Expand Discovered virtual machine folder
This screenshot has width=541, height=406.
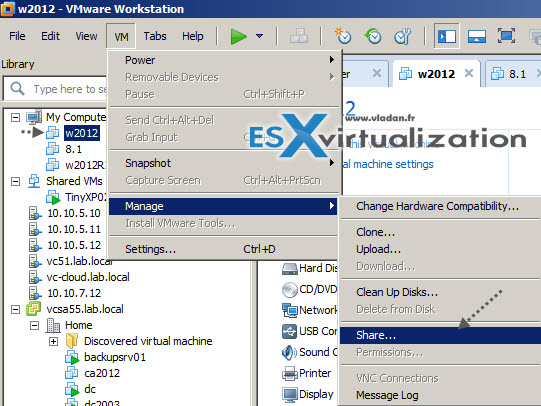coord(53,341)
